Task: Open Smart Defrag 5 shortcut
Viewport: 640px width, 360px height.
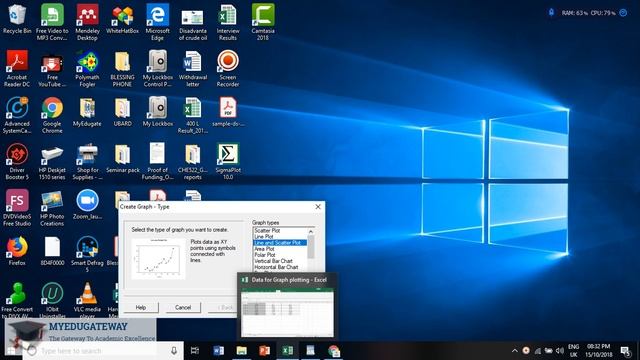Action: pos(87,255)
